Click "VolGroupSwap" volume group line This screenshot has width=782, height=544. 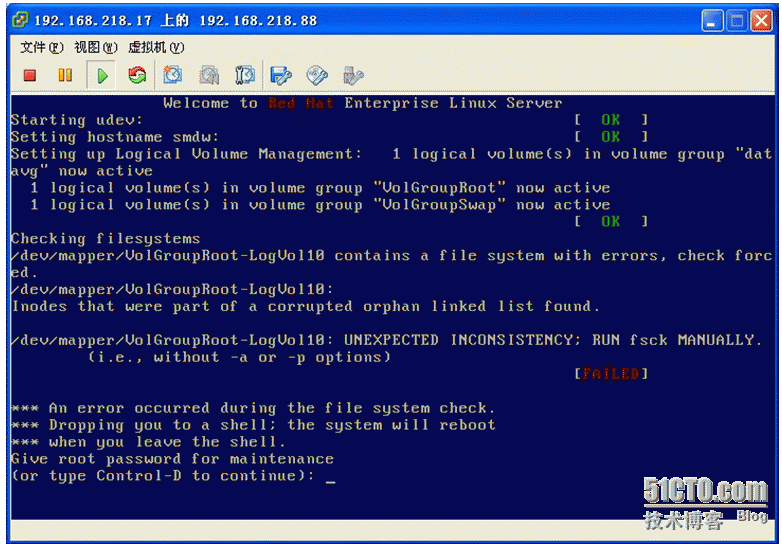tap(320, 205)
